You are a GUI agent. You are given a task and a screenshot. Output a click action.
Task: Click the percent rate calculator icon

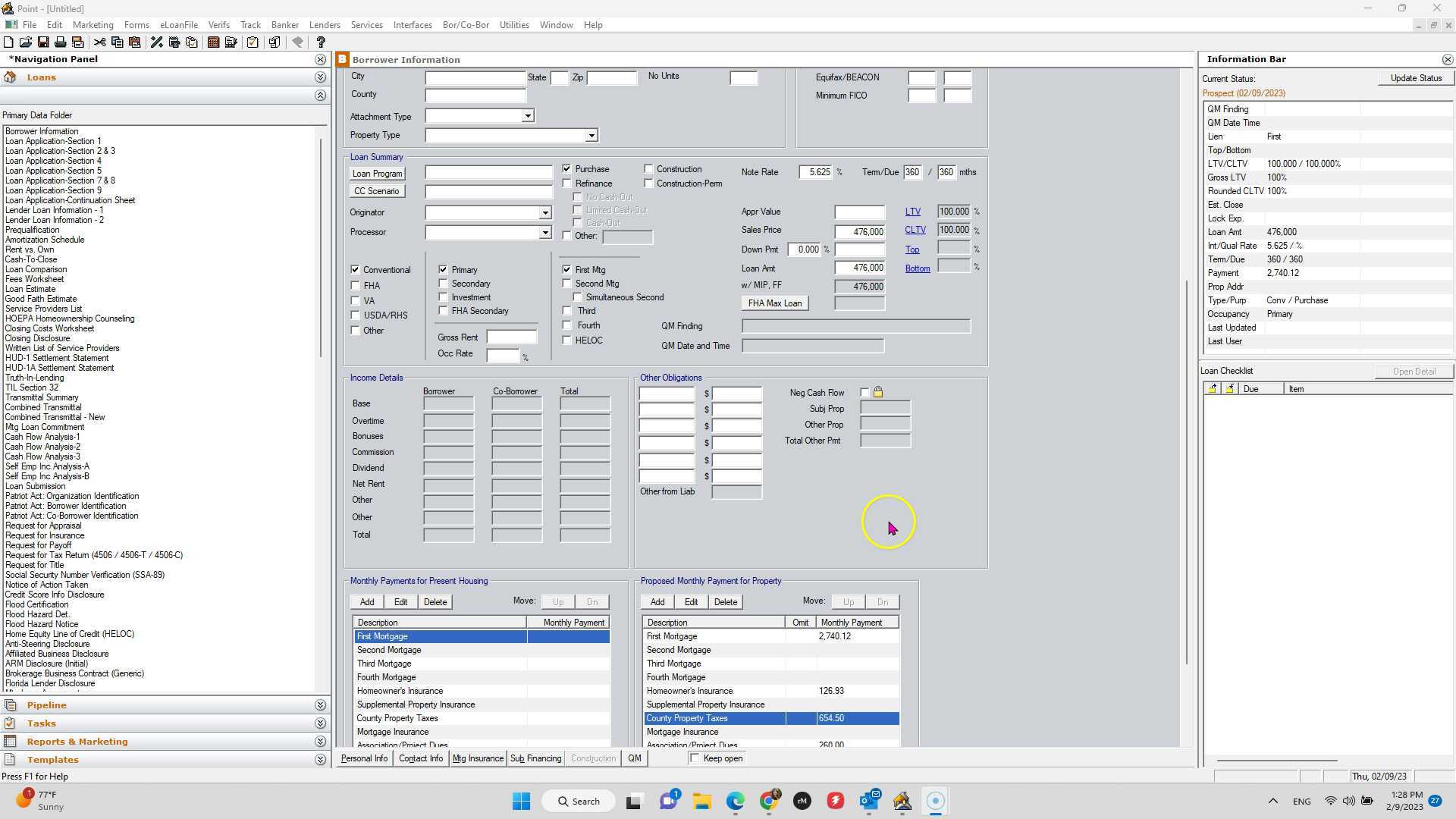coord(156,42)
